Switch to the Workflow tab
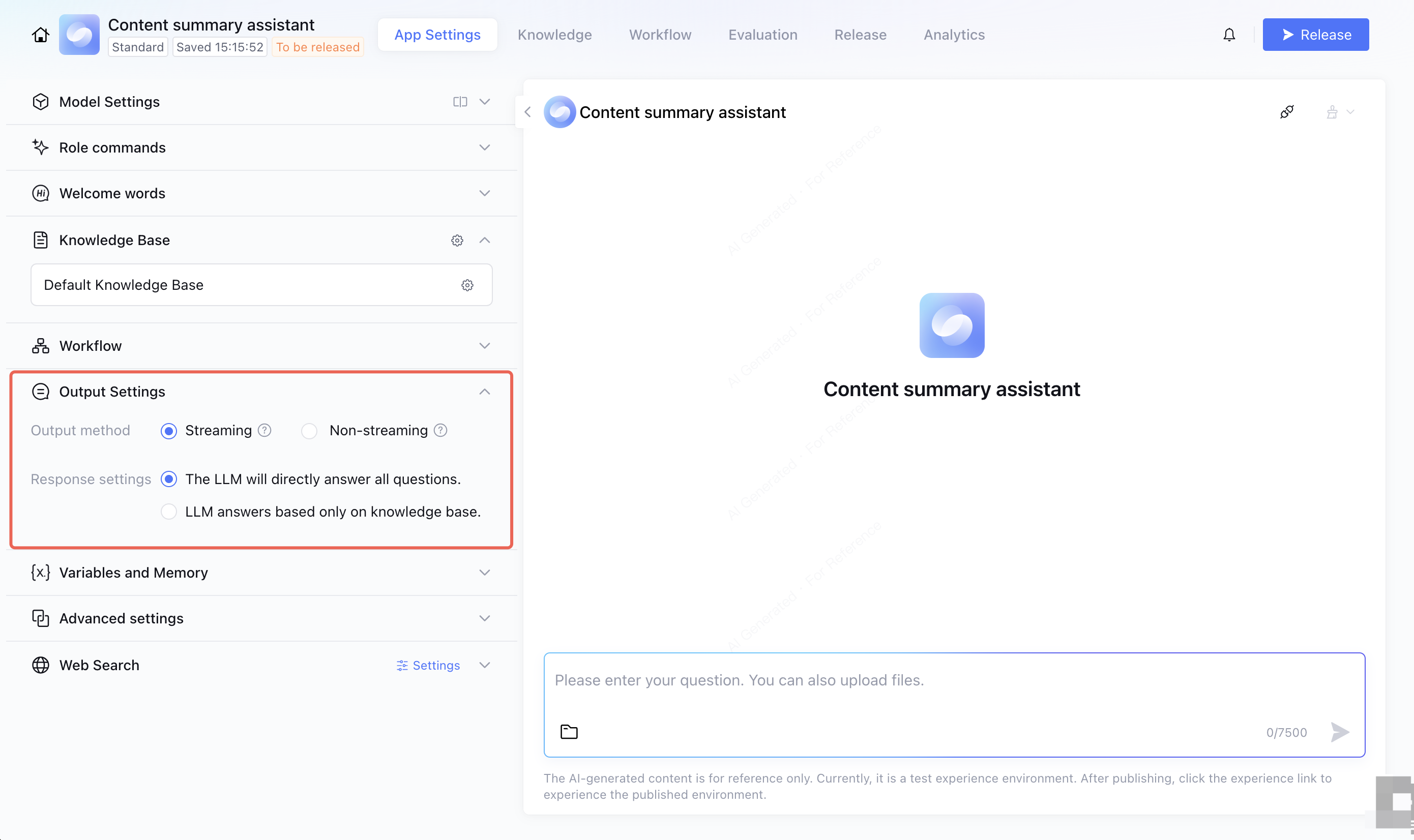The width and height of the screenshot is (1414, 840). click(660, 35)
